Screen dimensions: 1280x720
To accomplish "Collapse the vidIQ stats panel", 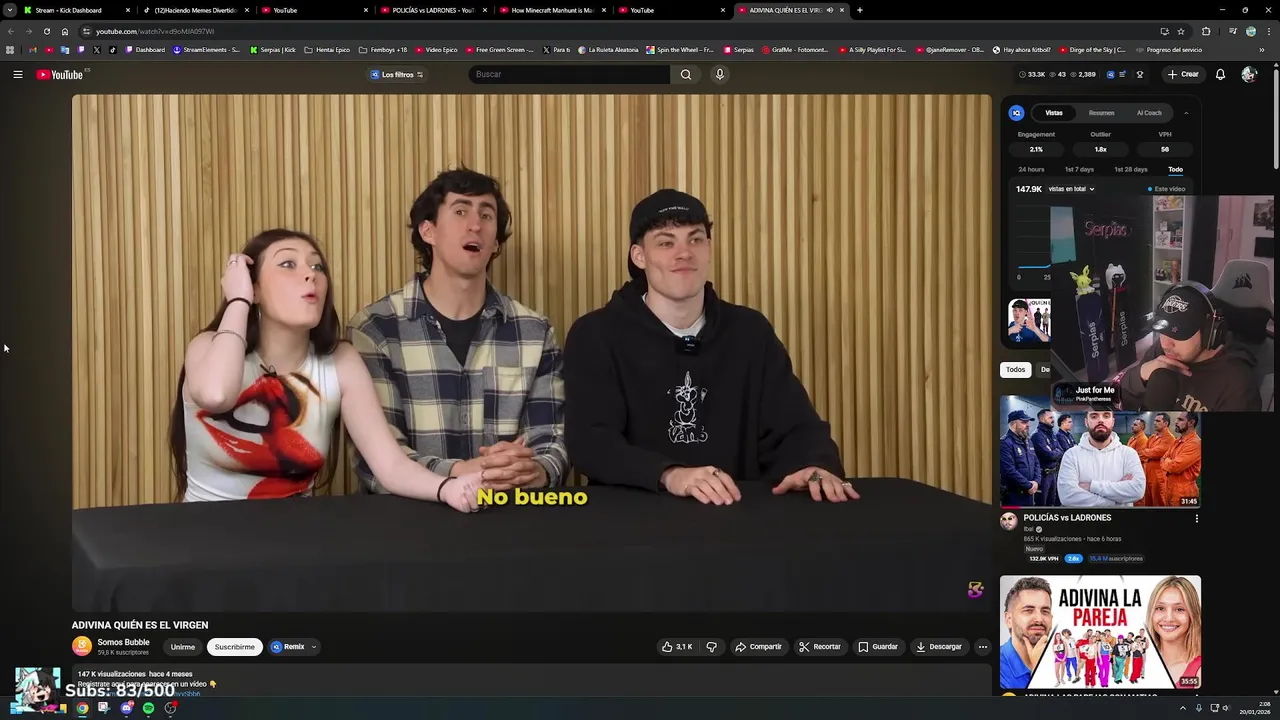I will click(x=1186, y=113).
